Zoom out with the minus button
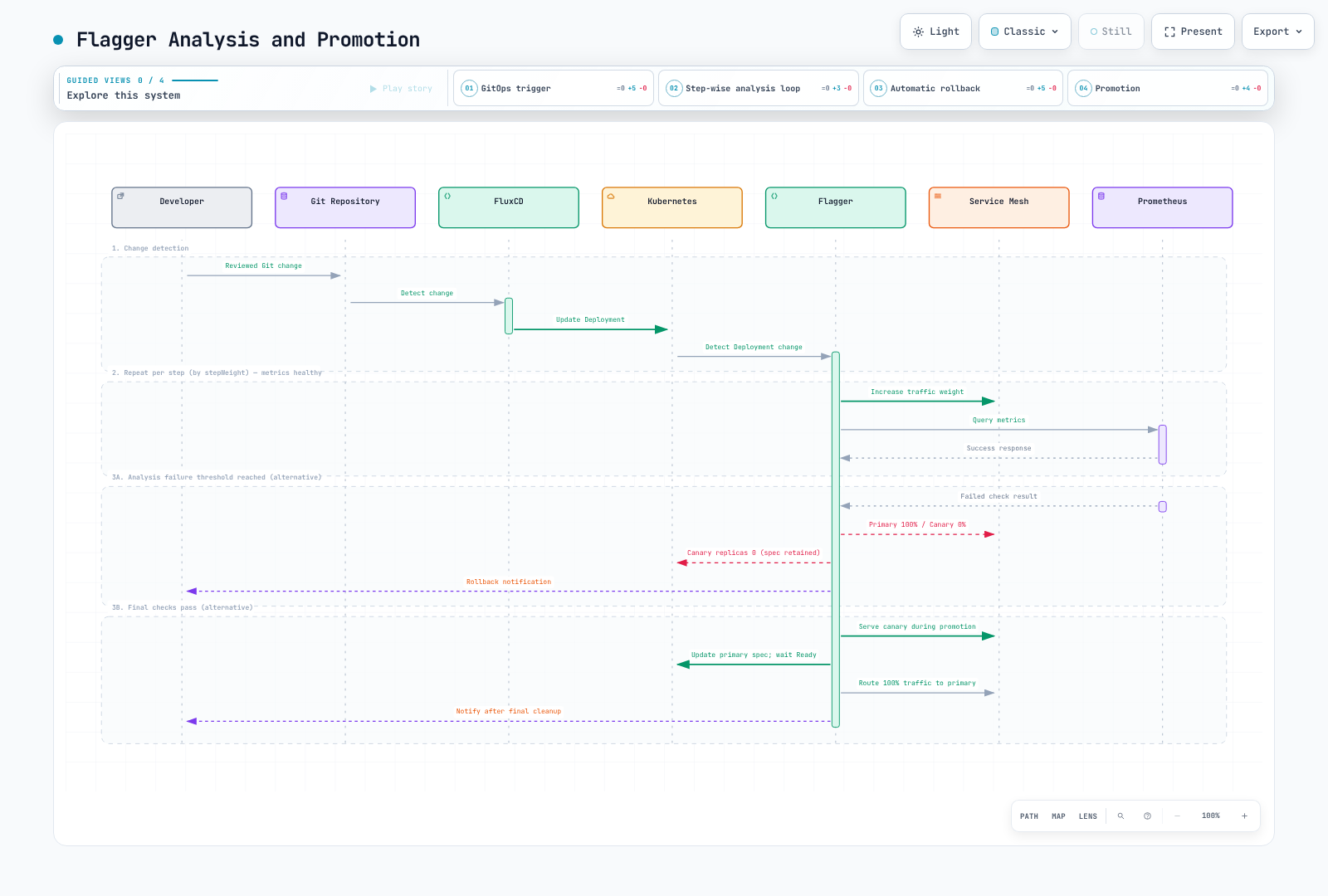The height and width of the screenshot is (896, 1328). click(x=1177, y=816)
